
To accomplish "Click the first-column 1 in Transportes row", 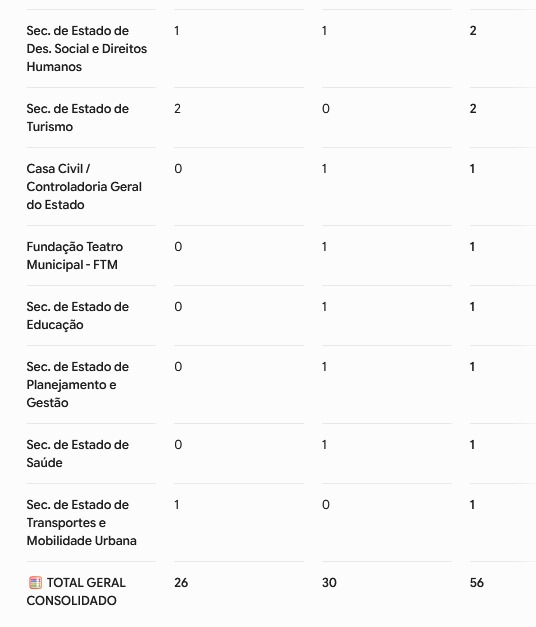I will (x=177, y=505).
